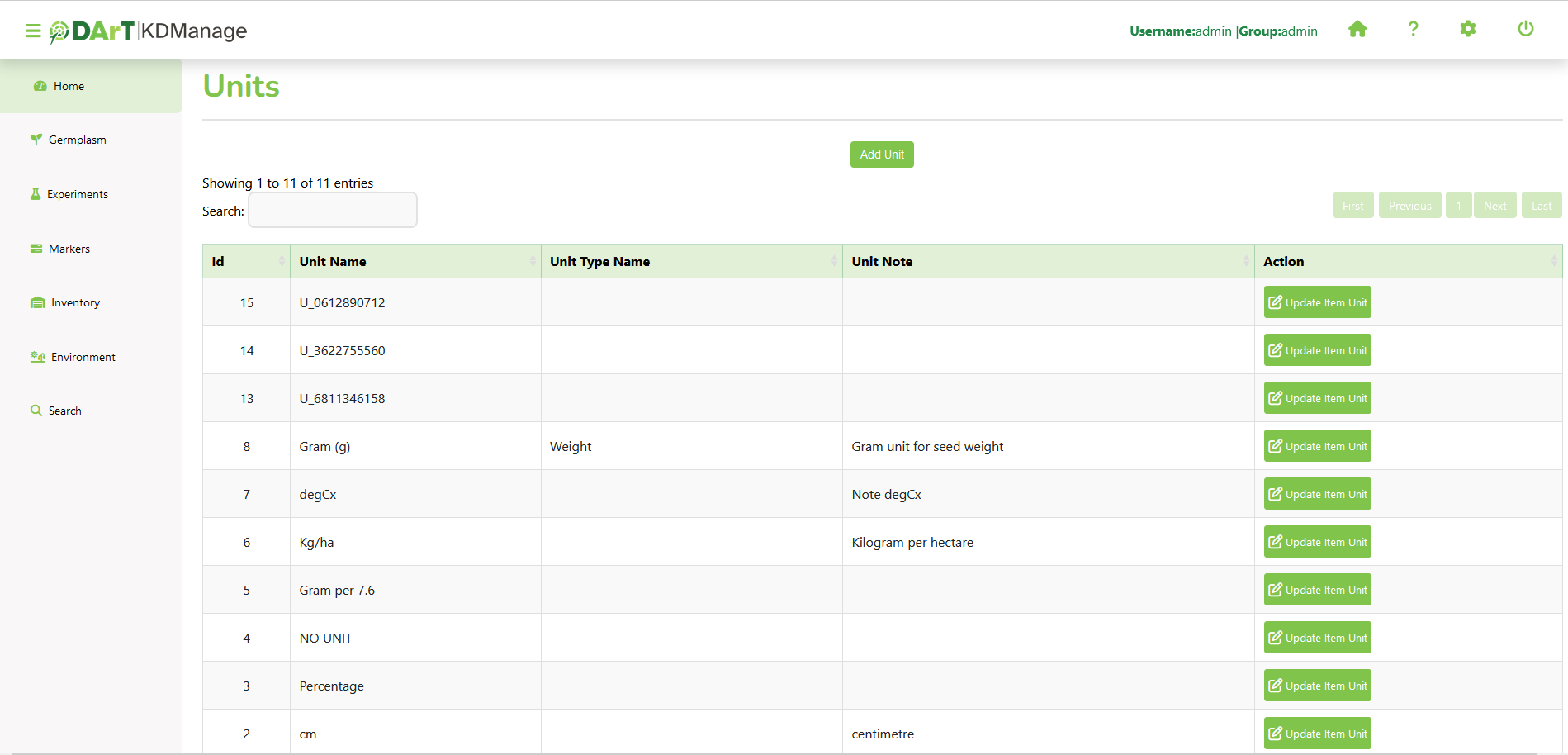Open Inventory in sidebar
The height and width of the screenshot is (755, 1568).
pos(75,303)
